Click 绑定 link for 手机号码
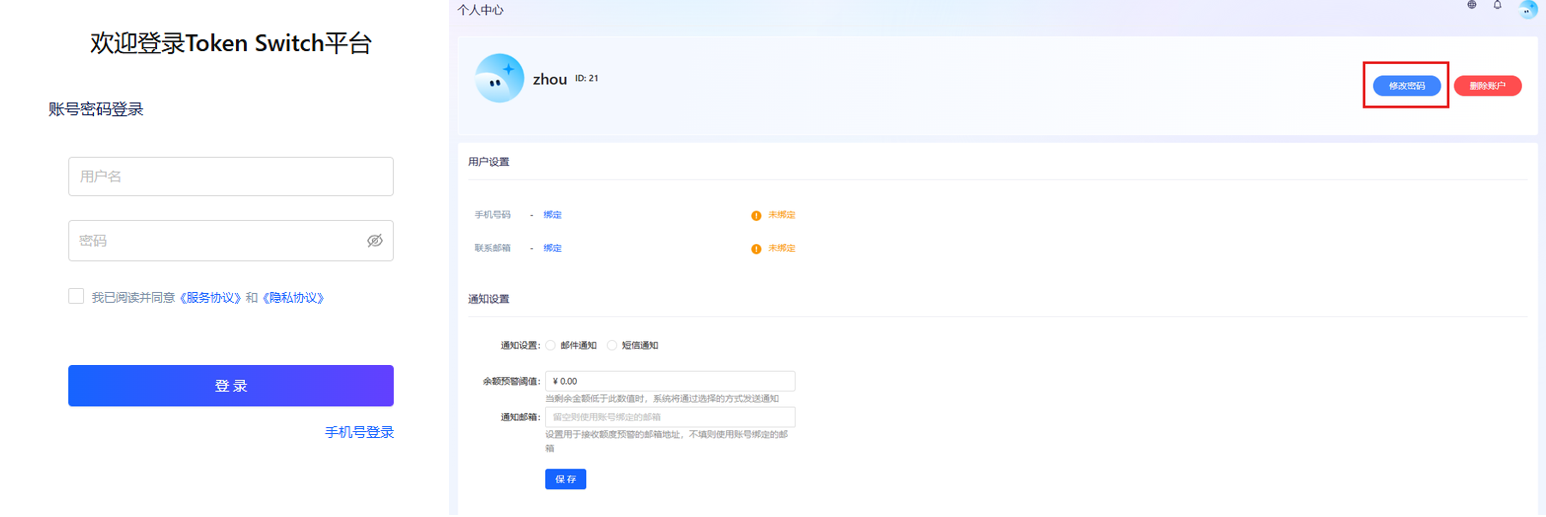 pyautogui.click(x=552, y=215)
